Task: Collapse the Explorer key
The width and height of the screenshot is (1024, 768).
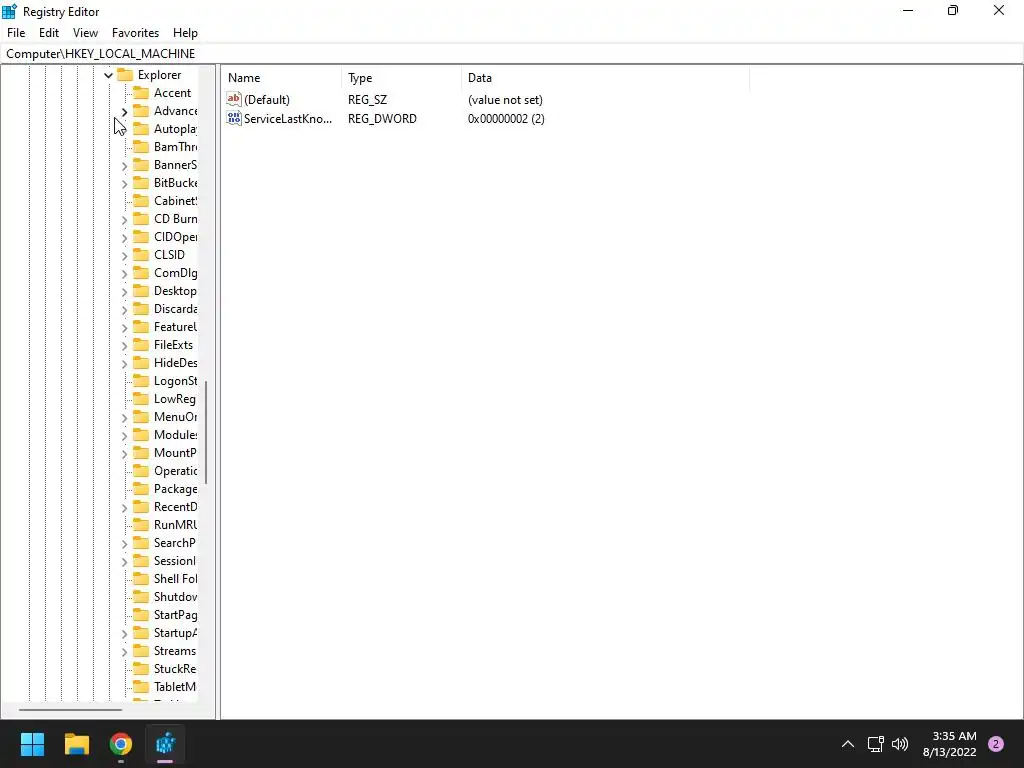Action: [108, 75]
